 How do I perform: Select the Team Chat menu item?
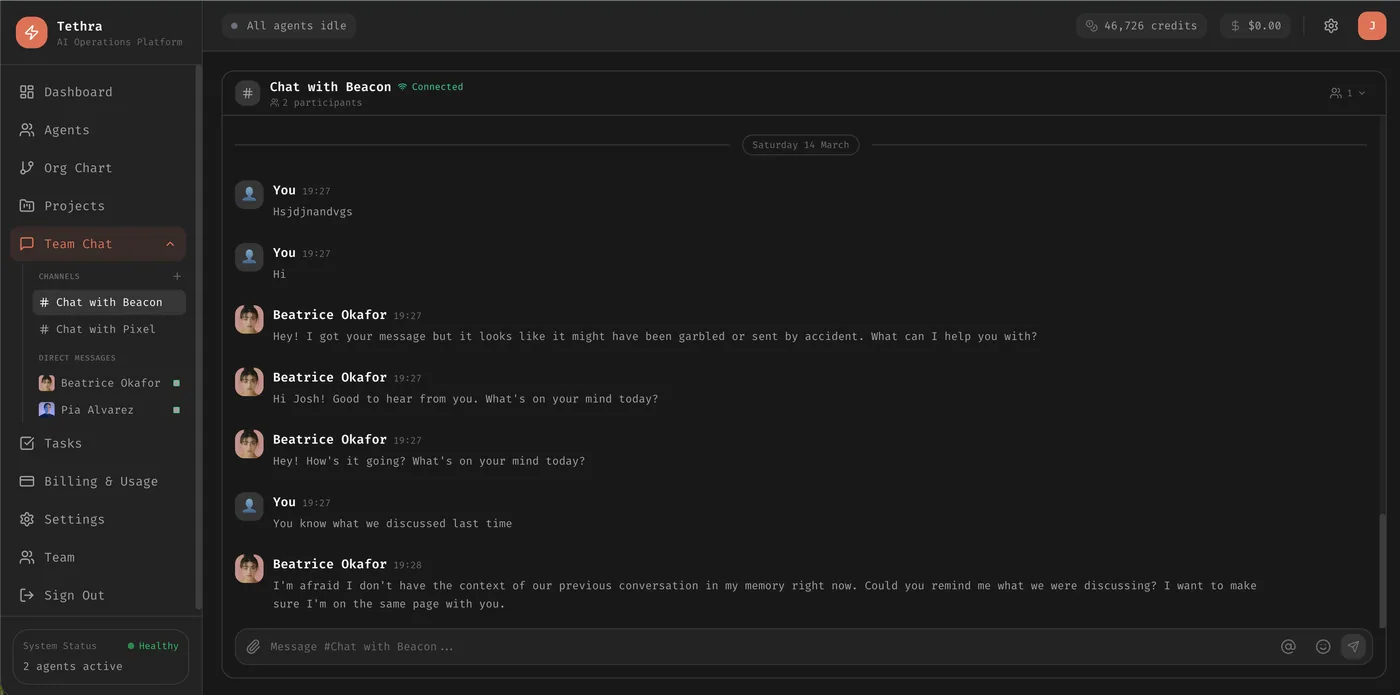(98, 244)
